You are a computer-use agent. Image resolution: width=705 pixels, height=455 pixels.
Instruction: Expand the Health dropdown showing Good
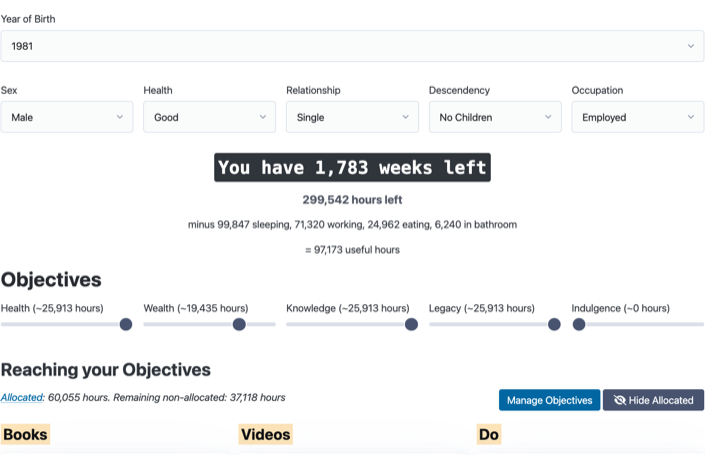click(x=209, y=117)
